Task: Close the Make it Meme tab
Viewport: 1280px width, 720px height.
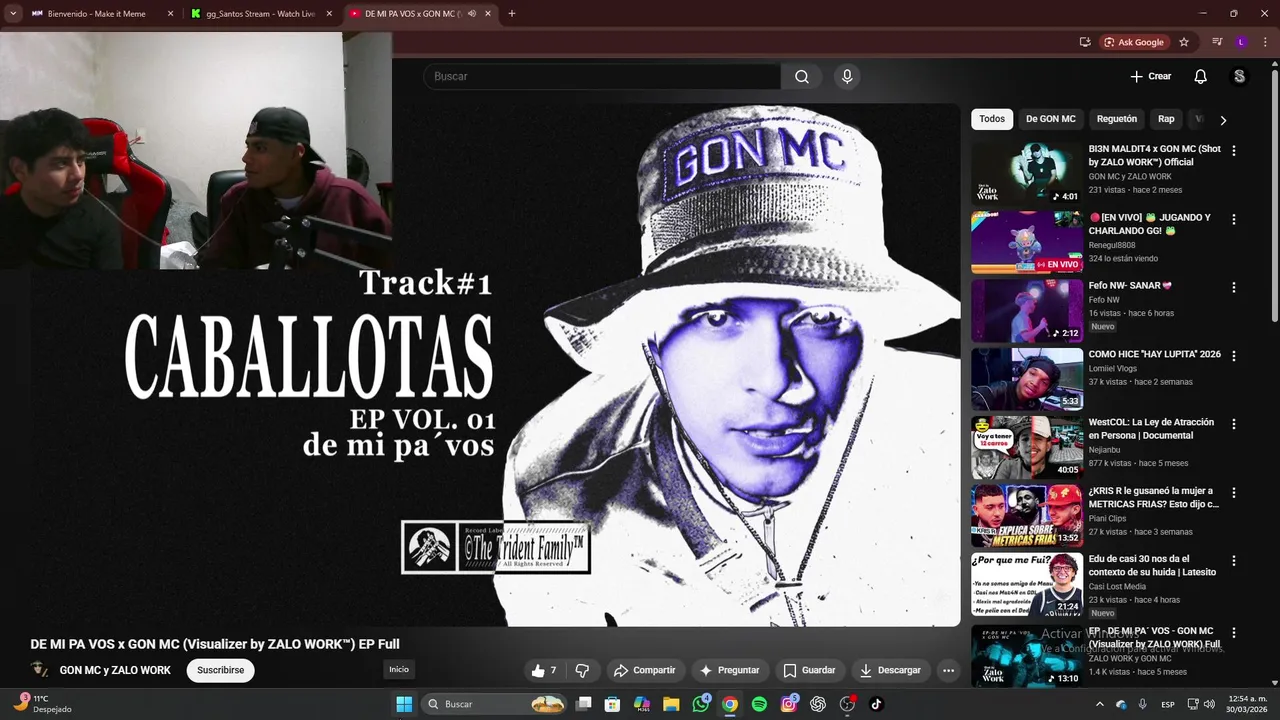Action: (170, 14)
